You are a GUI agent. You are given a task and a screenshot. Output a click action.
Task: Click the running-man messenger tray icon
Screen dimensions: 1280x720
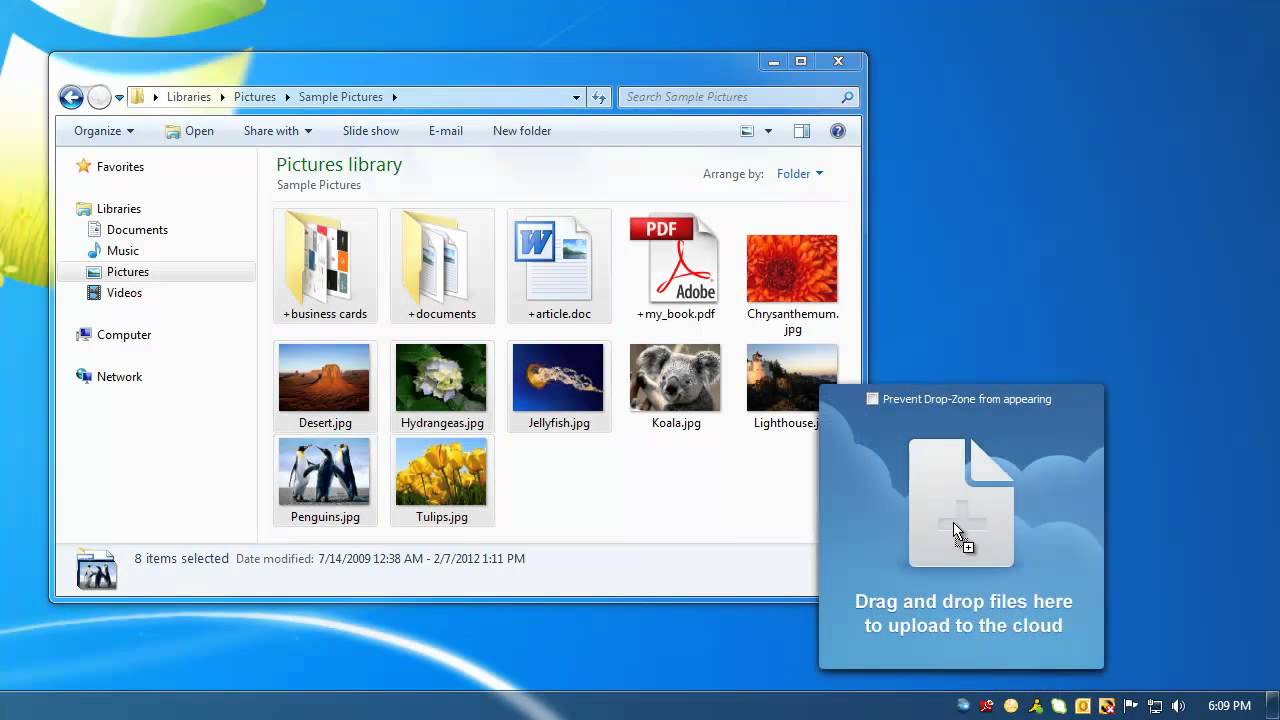click(x=1035, y=705)
